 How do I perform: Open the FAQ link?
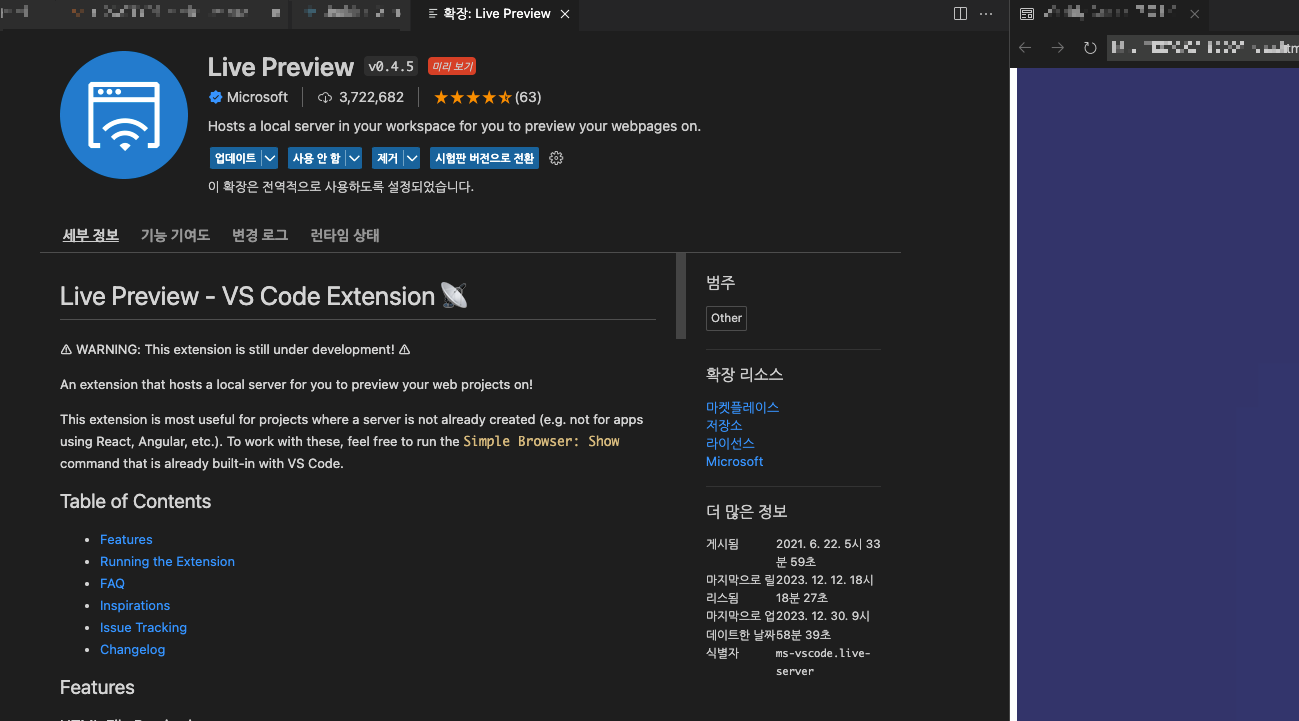click(112, 583)
